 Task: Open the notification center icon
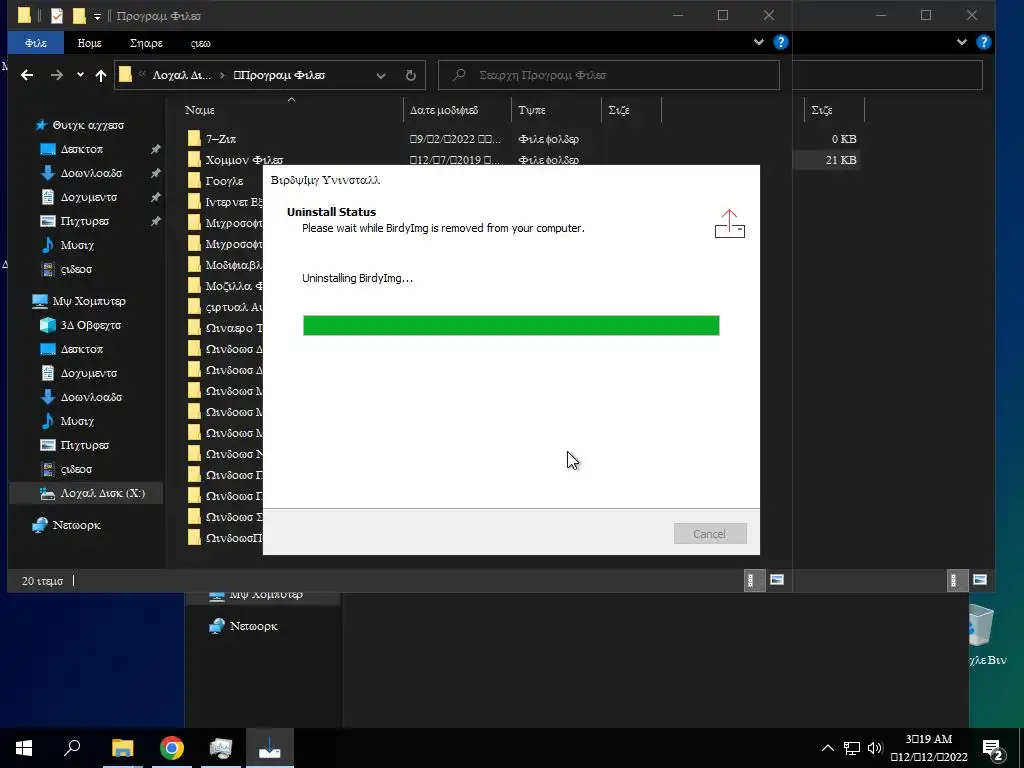click(994, 749)
